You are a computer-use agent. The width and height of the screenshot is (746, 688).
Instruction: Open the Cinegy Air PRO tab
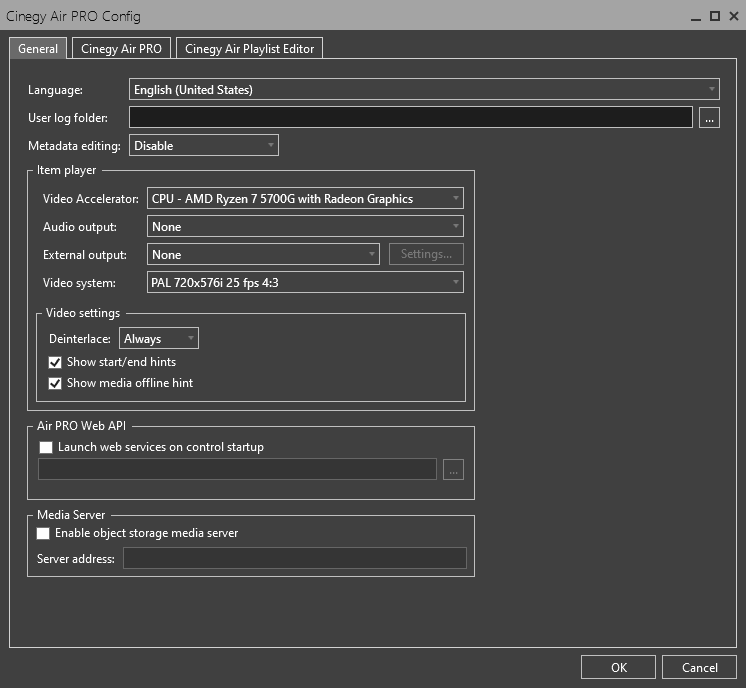[121, 49]
